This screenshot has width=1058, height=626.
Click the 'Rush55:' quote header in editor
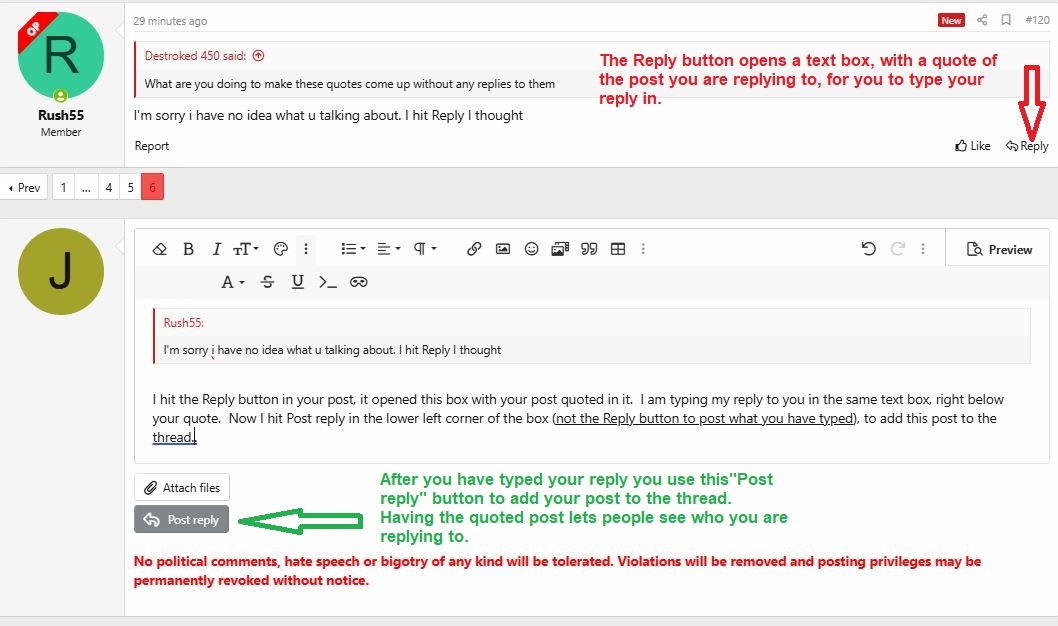point(184,322)
